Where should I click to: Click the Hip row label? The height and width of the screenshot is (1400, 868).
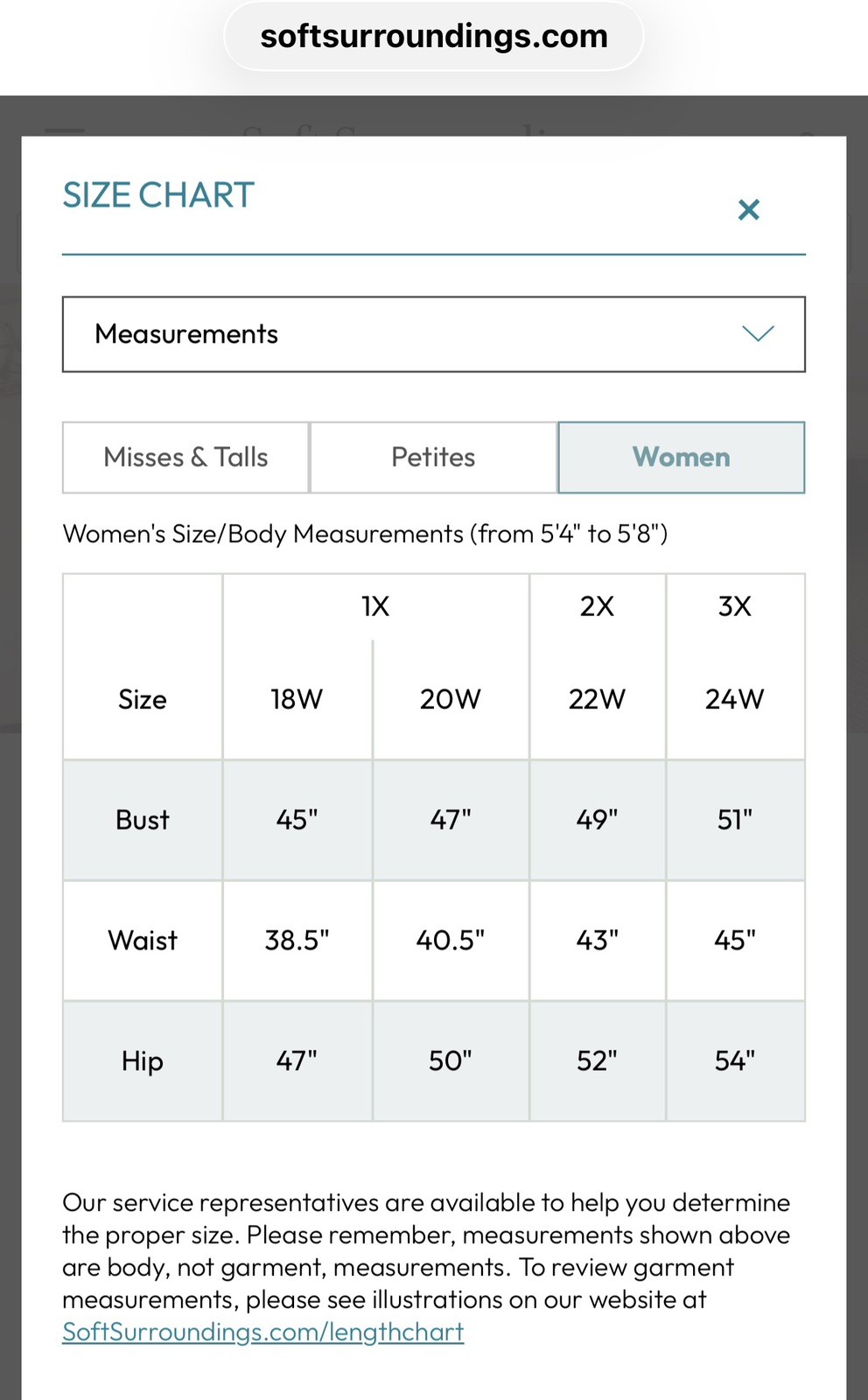pyautogui.click(x=143, y=1061)
